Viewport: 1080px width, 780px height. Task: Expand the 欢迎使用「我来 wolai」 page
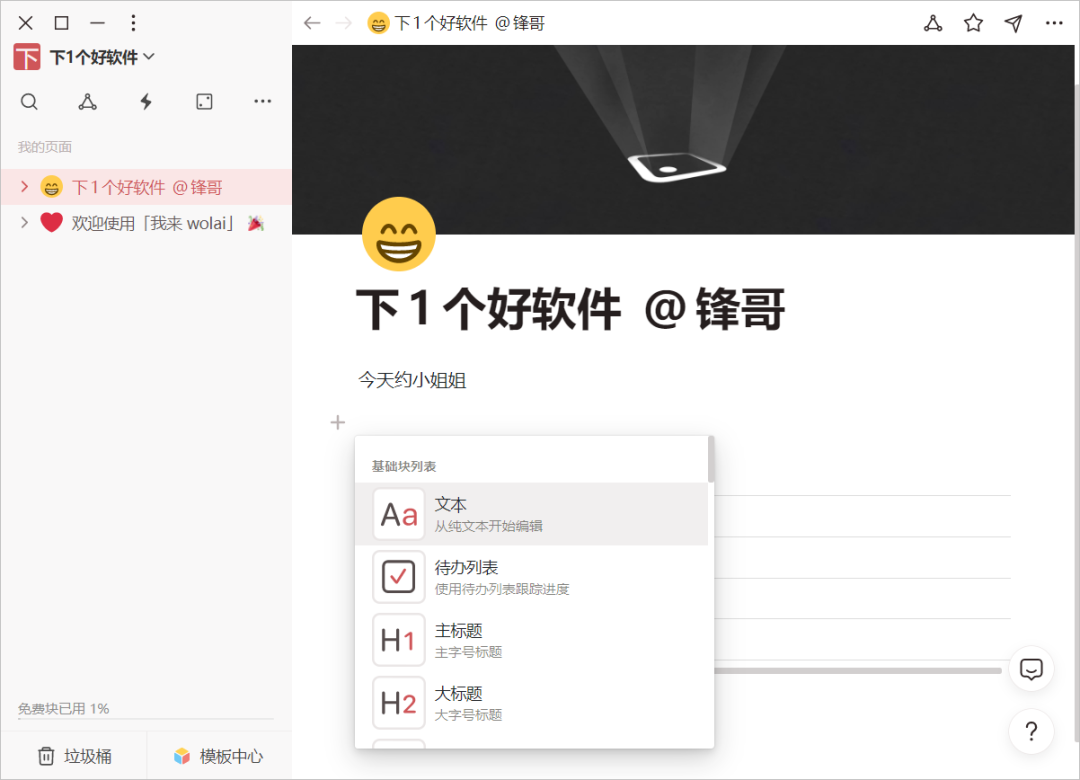pyautogui.click(x=23, y=222)
